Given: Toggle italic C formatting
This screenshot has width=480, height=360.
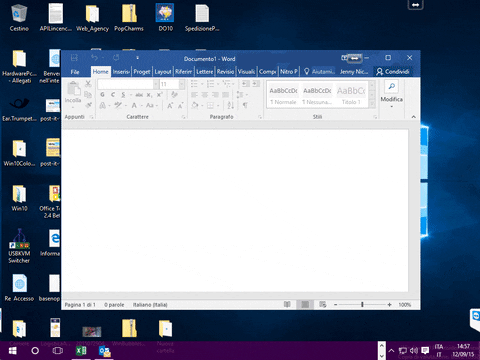Looking at the screenshot, I should pos(113,95).
